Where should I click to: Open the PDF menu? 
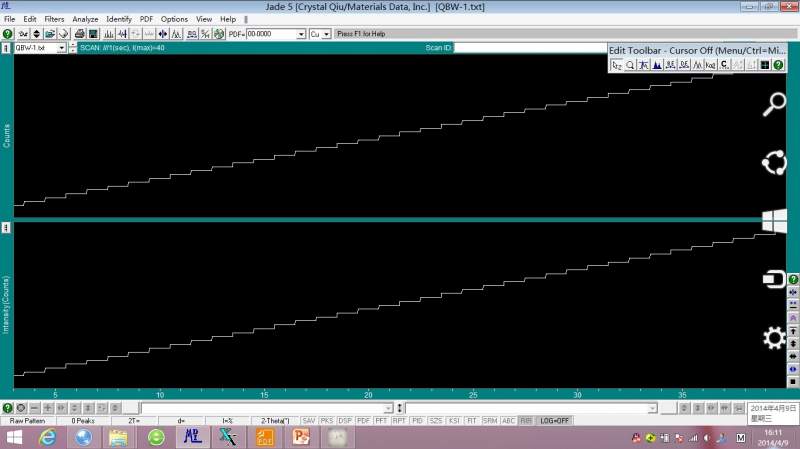tap(146, 19)
